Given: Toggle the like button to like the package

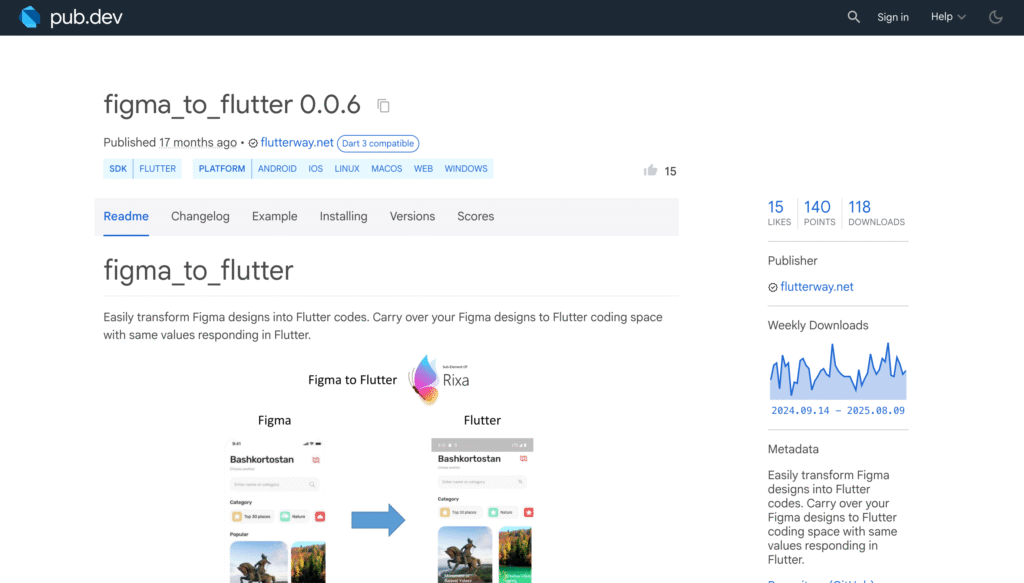Looking at the screenshot, I should pos(650,171).
